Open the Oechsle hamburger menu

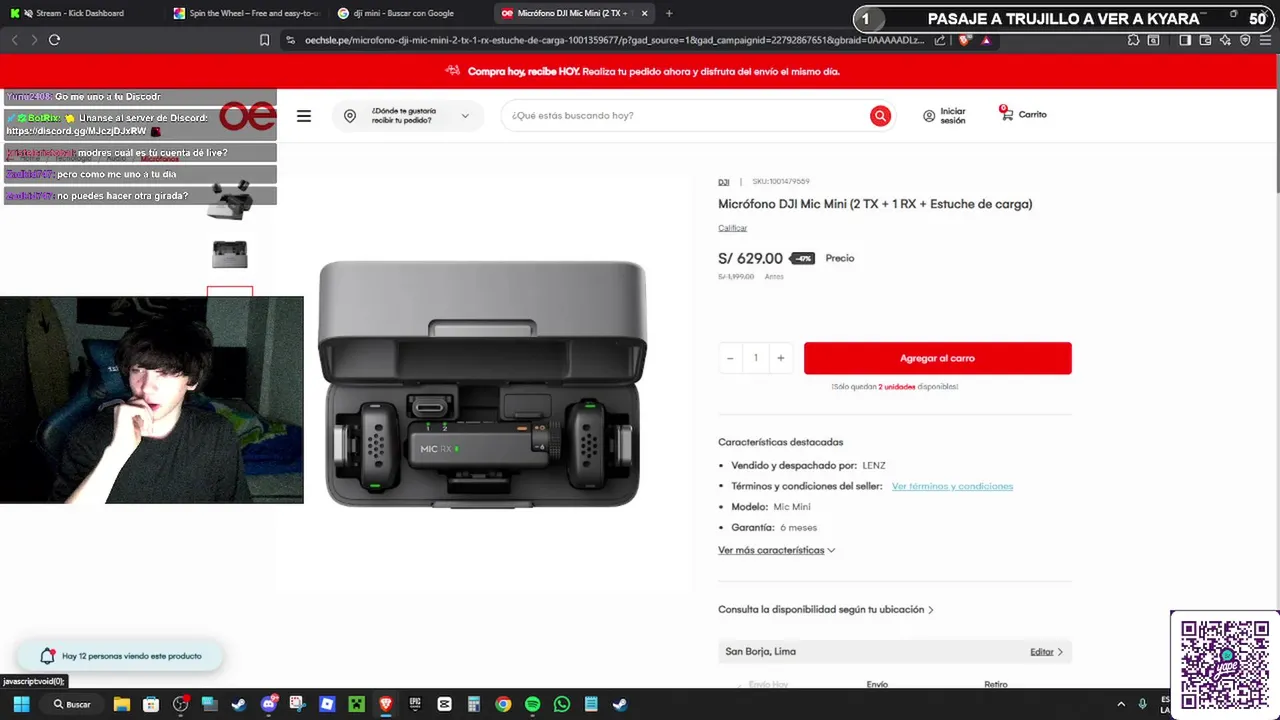[304, 116]
